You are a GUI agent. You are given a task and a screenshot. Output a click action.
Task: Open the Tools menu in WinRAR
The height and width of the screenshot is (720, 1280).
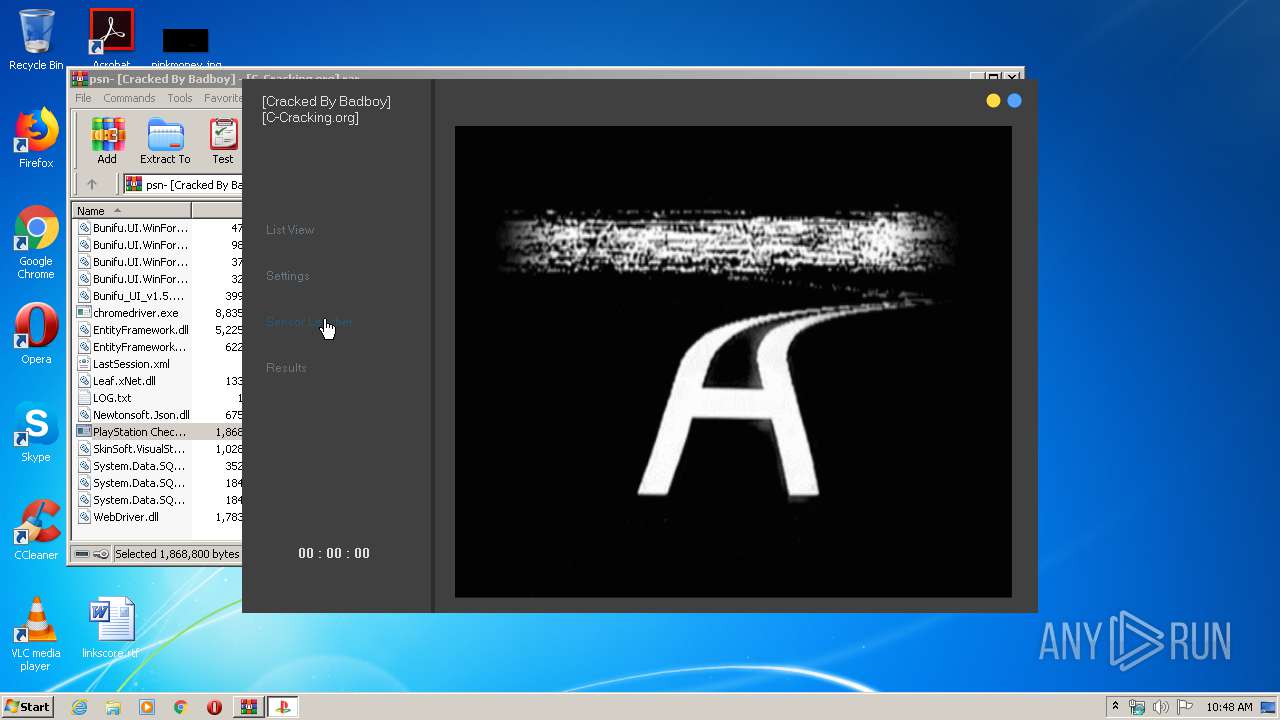point(180,98)
